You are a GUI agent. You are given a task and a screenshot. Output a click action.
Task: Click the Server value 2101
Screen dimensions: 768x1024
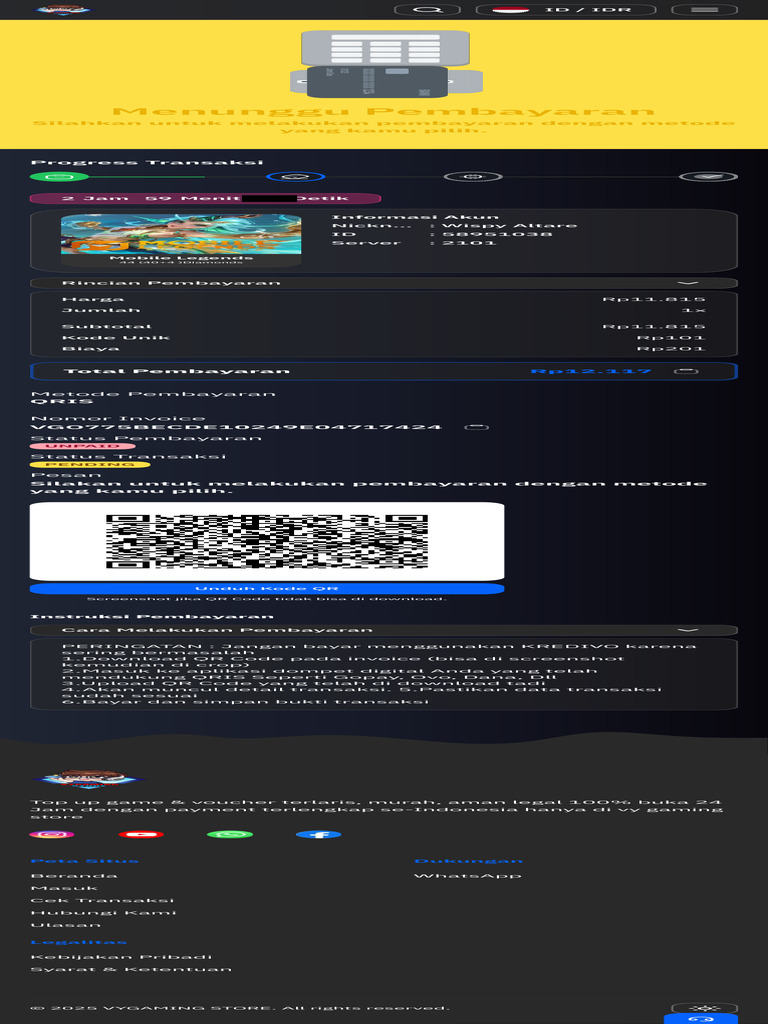click(x=469, y=242)
